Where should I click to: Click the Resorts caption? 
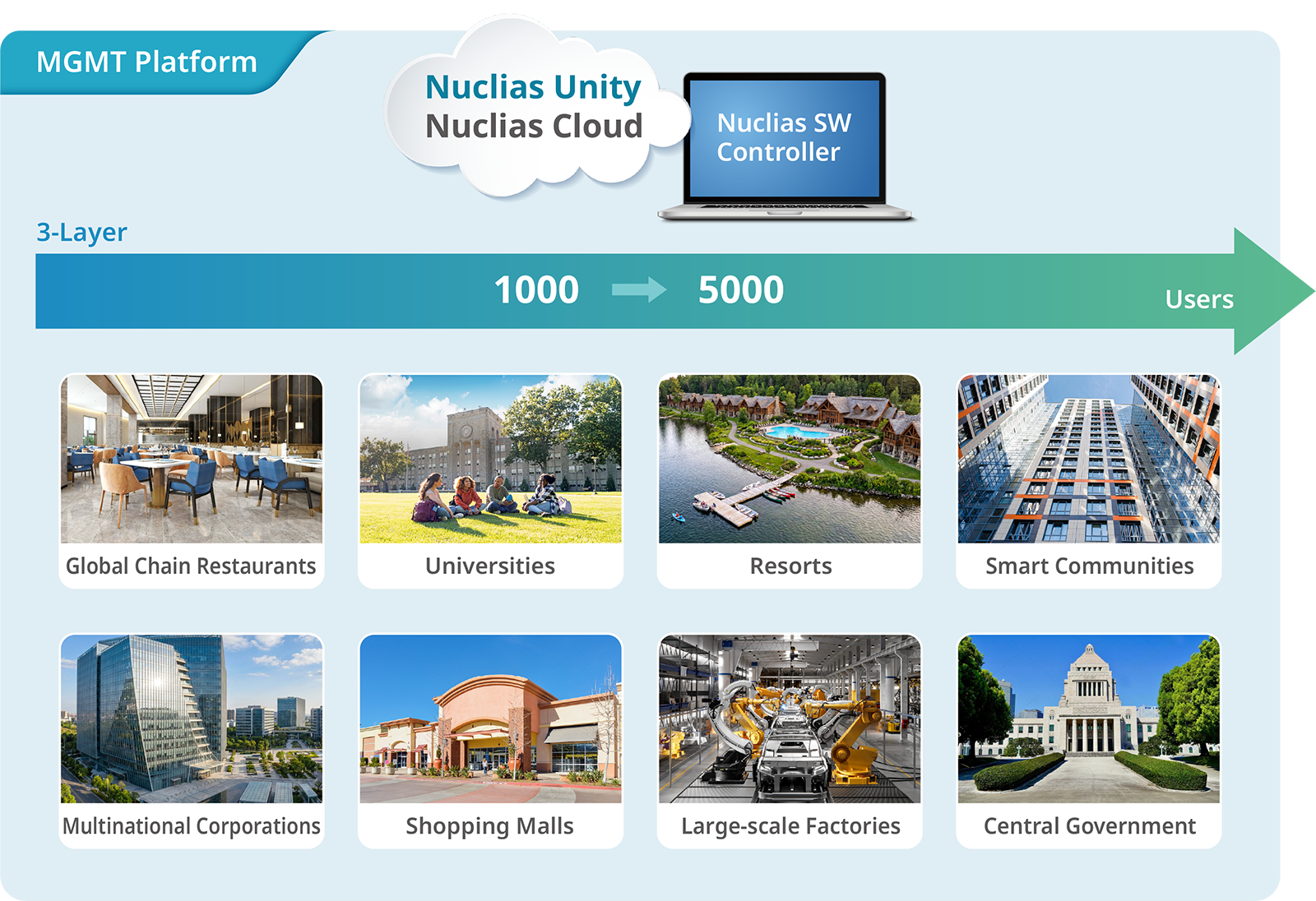(790, 566)
